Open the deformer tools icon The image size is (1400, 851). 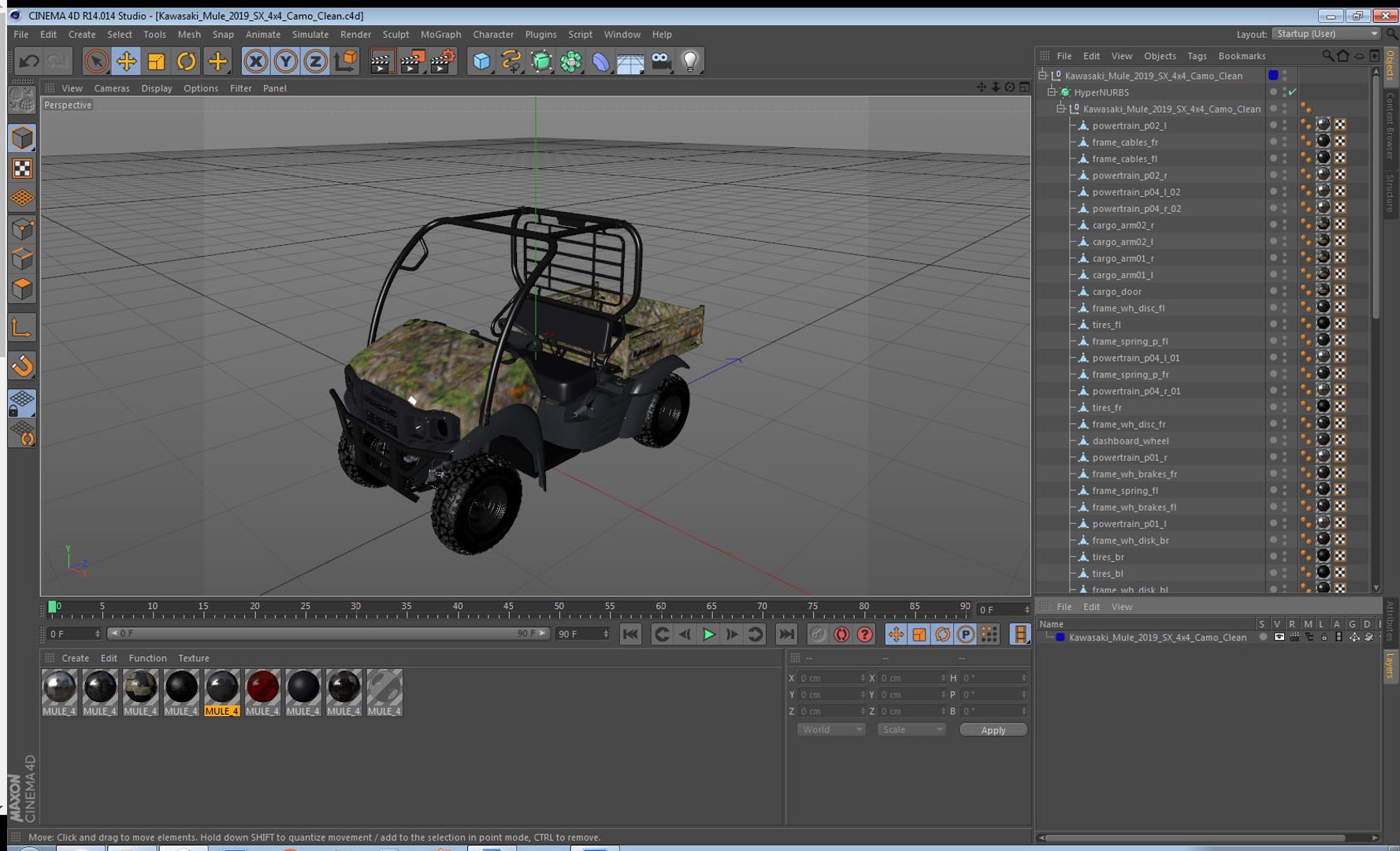tap(601, 61)
